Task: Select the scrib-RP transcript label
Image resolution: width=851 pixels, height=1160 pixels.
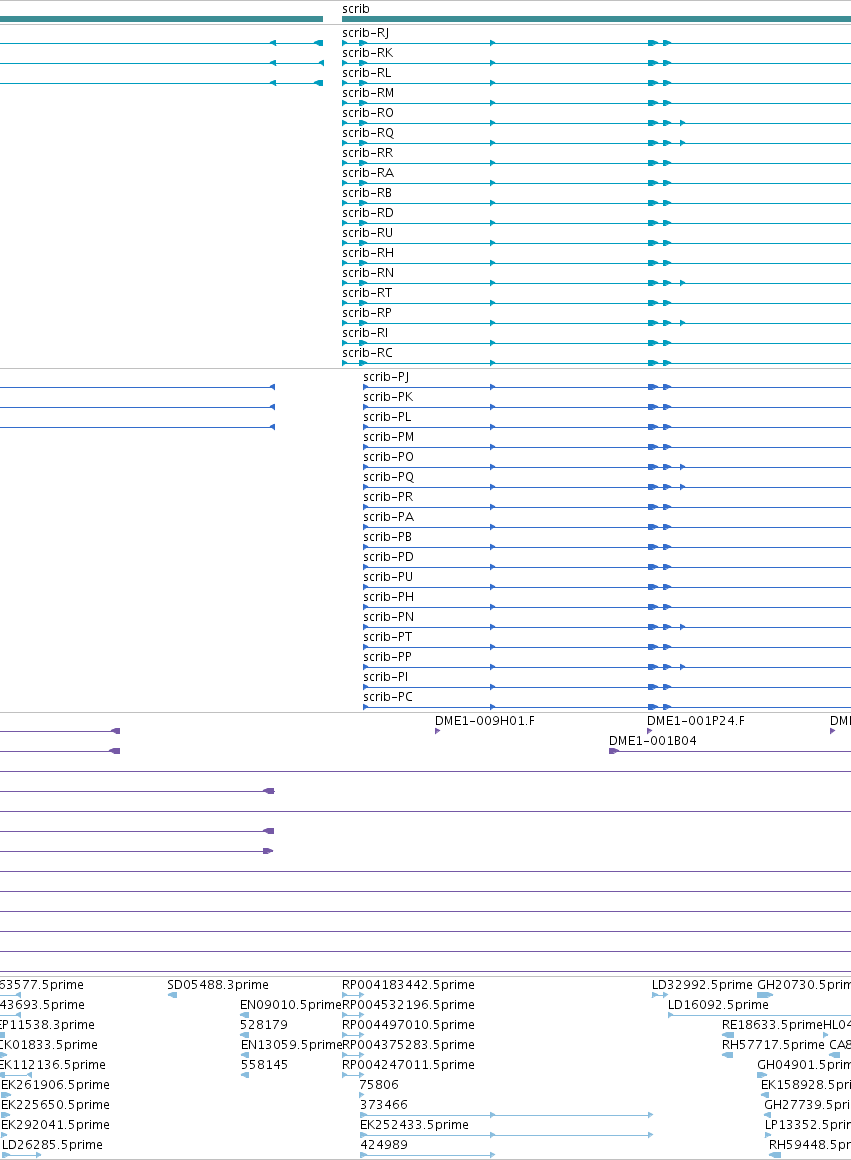Action: click(x=367, y=312)
